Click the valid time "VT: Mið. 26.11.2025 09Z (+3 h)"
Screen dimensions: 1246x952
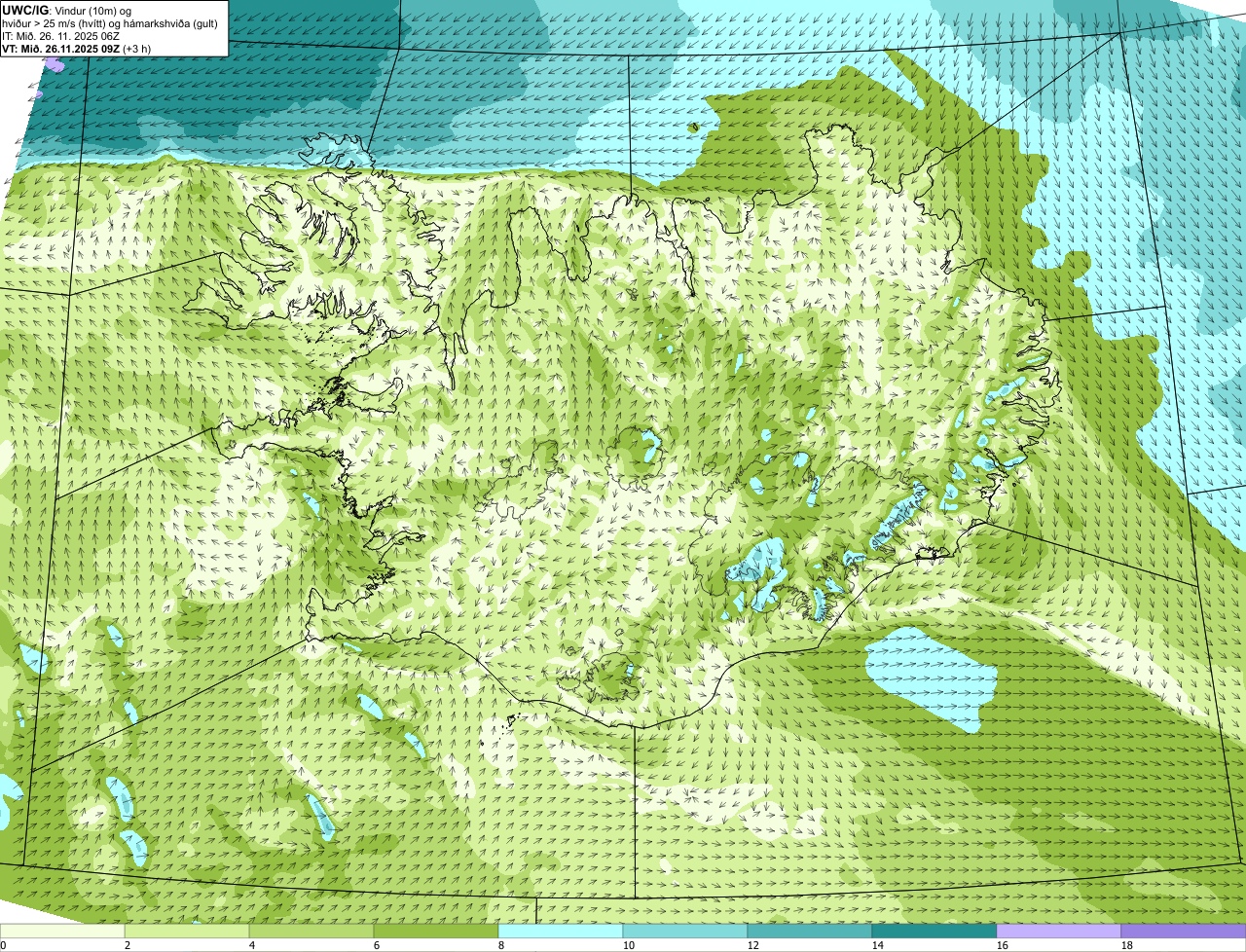coord(77,49)
